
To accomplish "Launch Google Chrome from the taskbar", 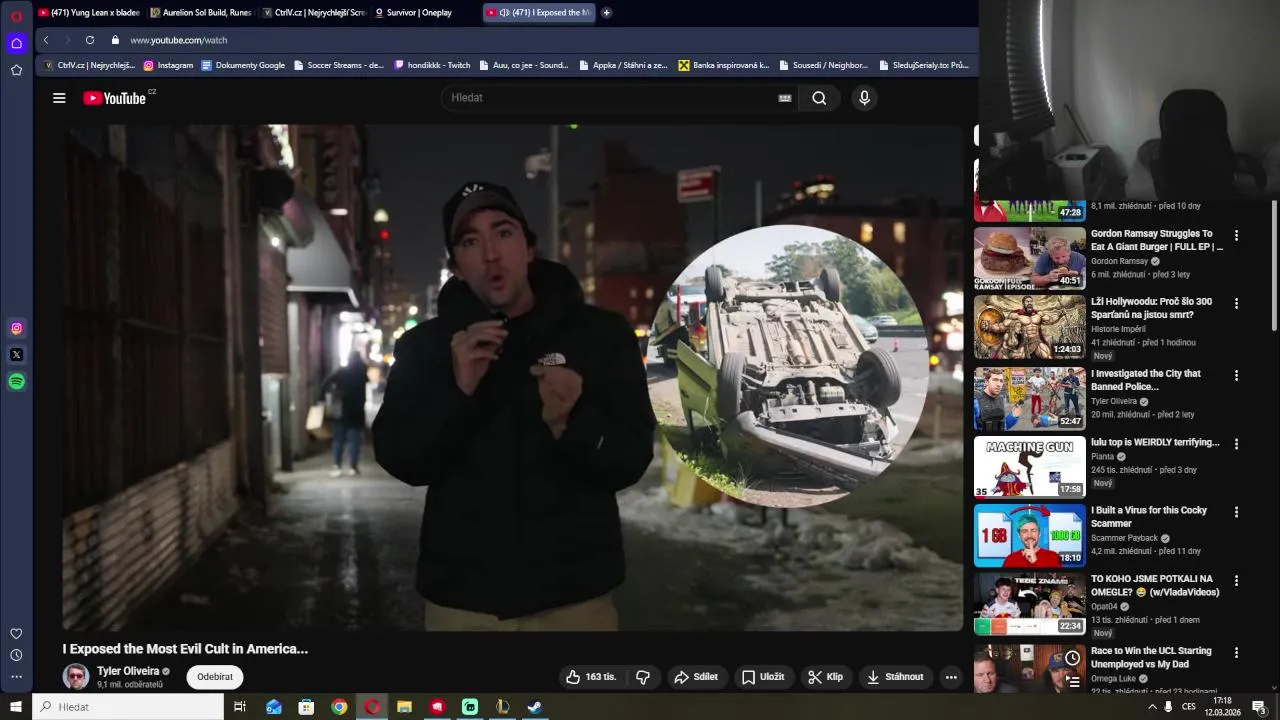I will click(x=339, y=707).
